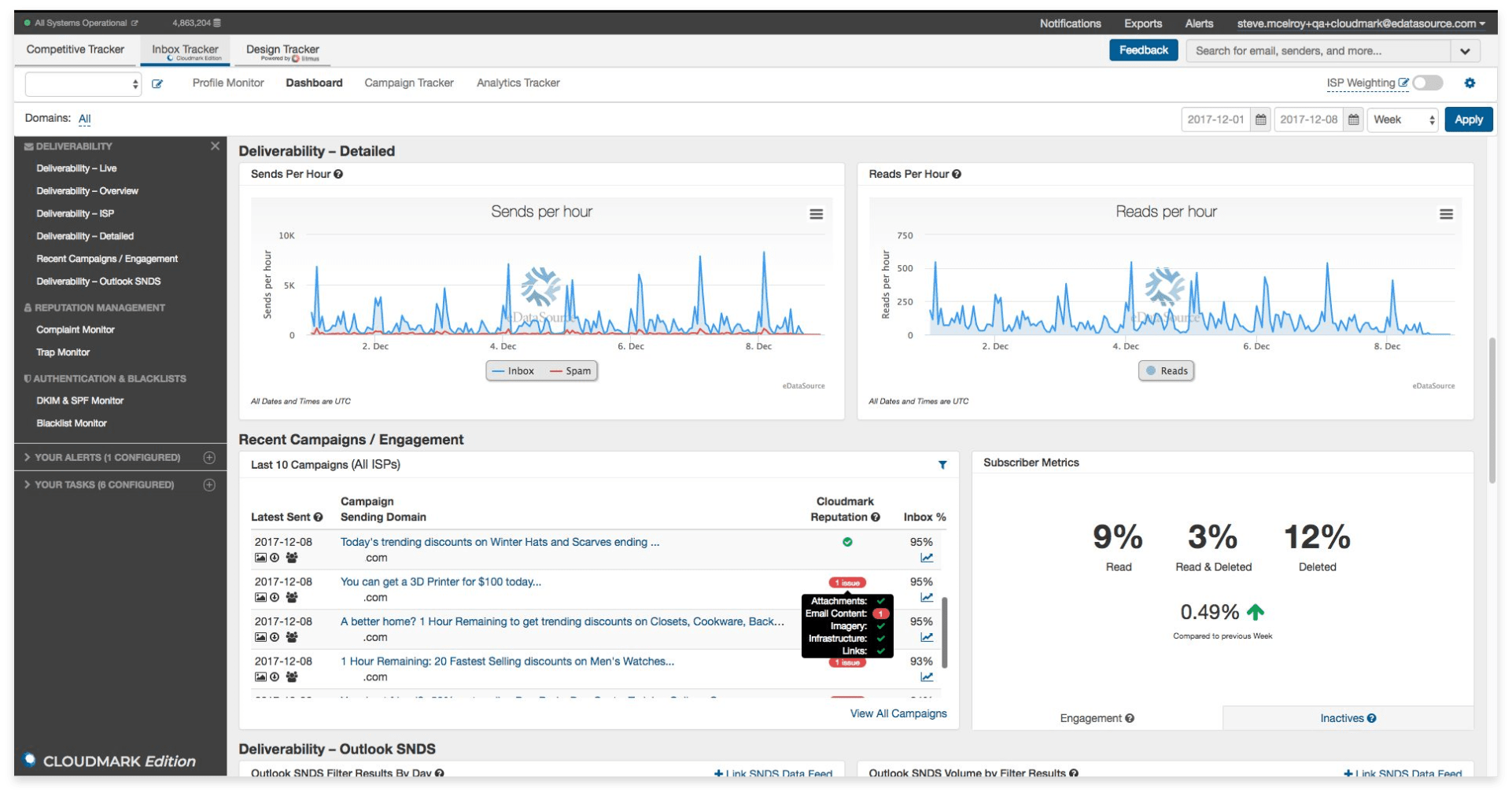Click help icon beside Sends Per Hour
The width and height of the screenshot is (1512, 796).
[338, 174]
